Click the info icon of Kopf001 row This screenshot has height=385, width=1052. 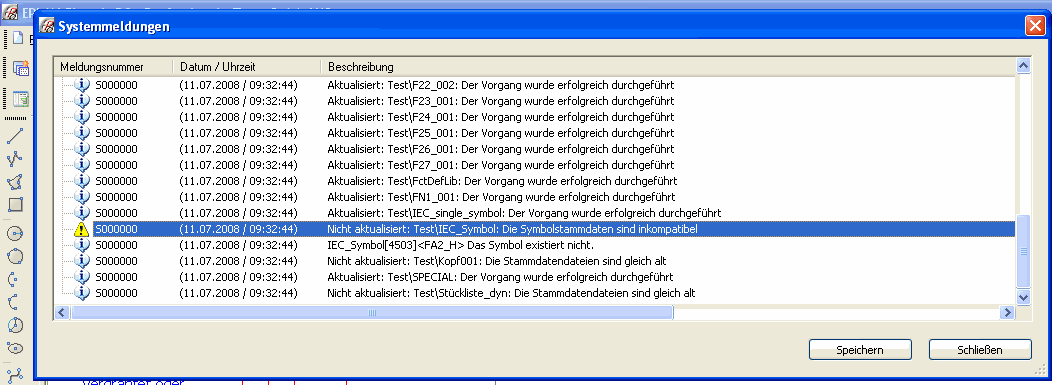point(81,261)
